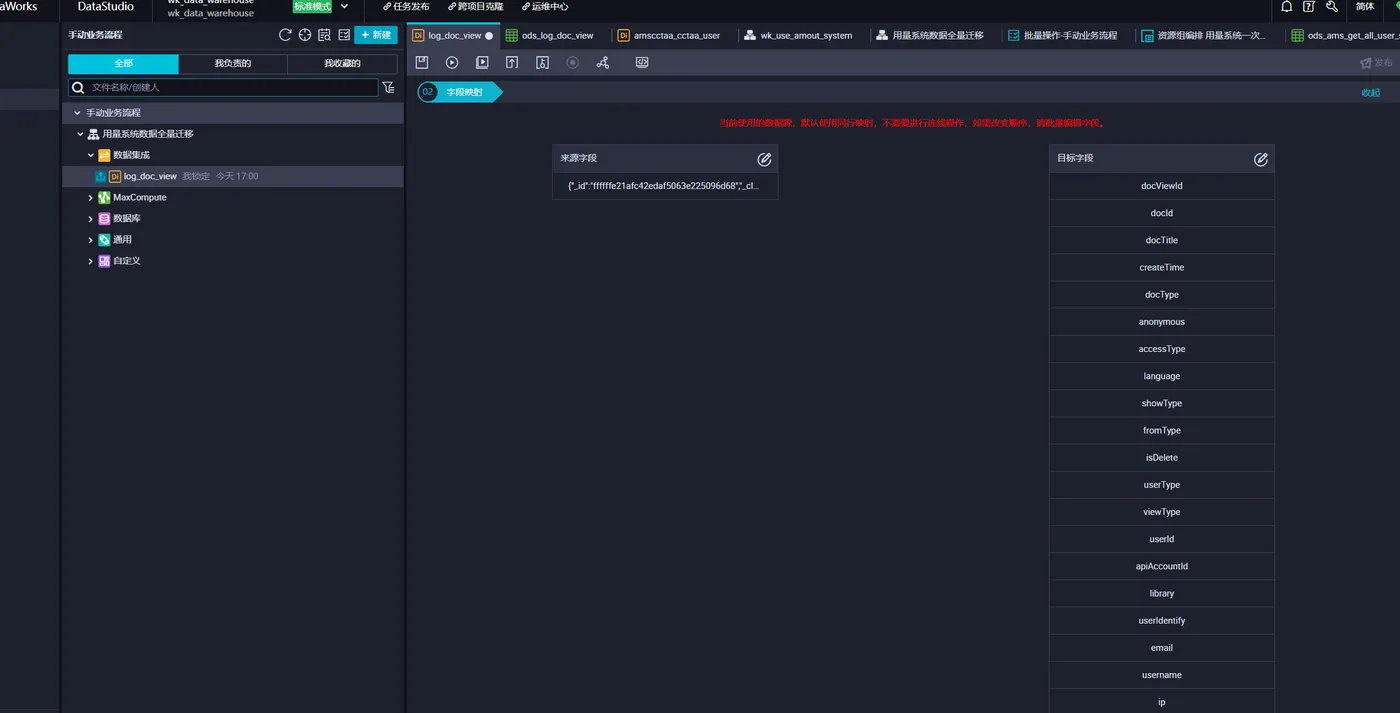Edit source fields with pencil icon
This screenshot has height=713, width=1400.
point(764,159)
